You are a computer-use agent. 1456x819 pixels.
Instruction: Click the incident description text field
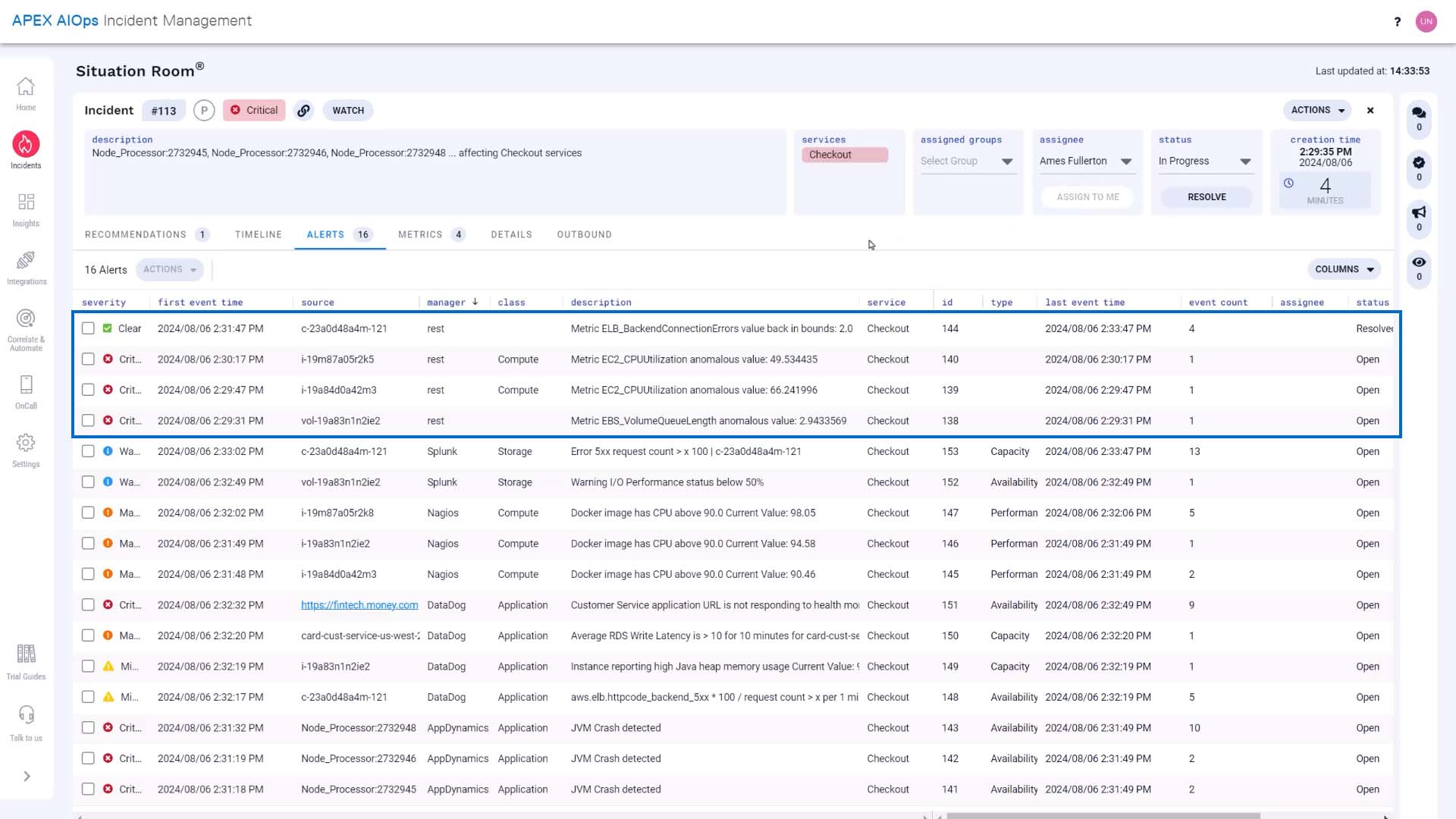coord(435,172)
